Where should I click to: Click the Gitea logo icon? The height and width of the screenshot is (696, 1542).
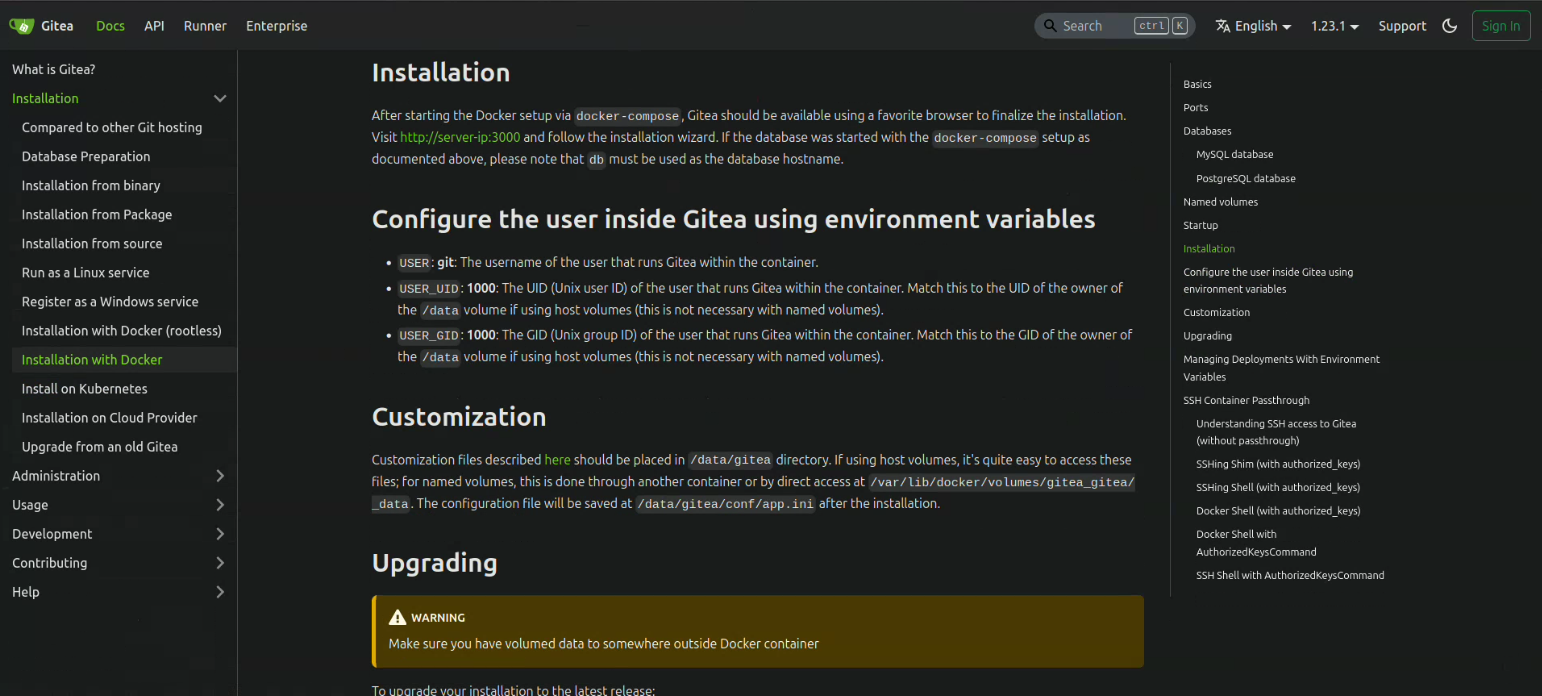22,26
